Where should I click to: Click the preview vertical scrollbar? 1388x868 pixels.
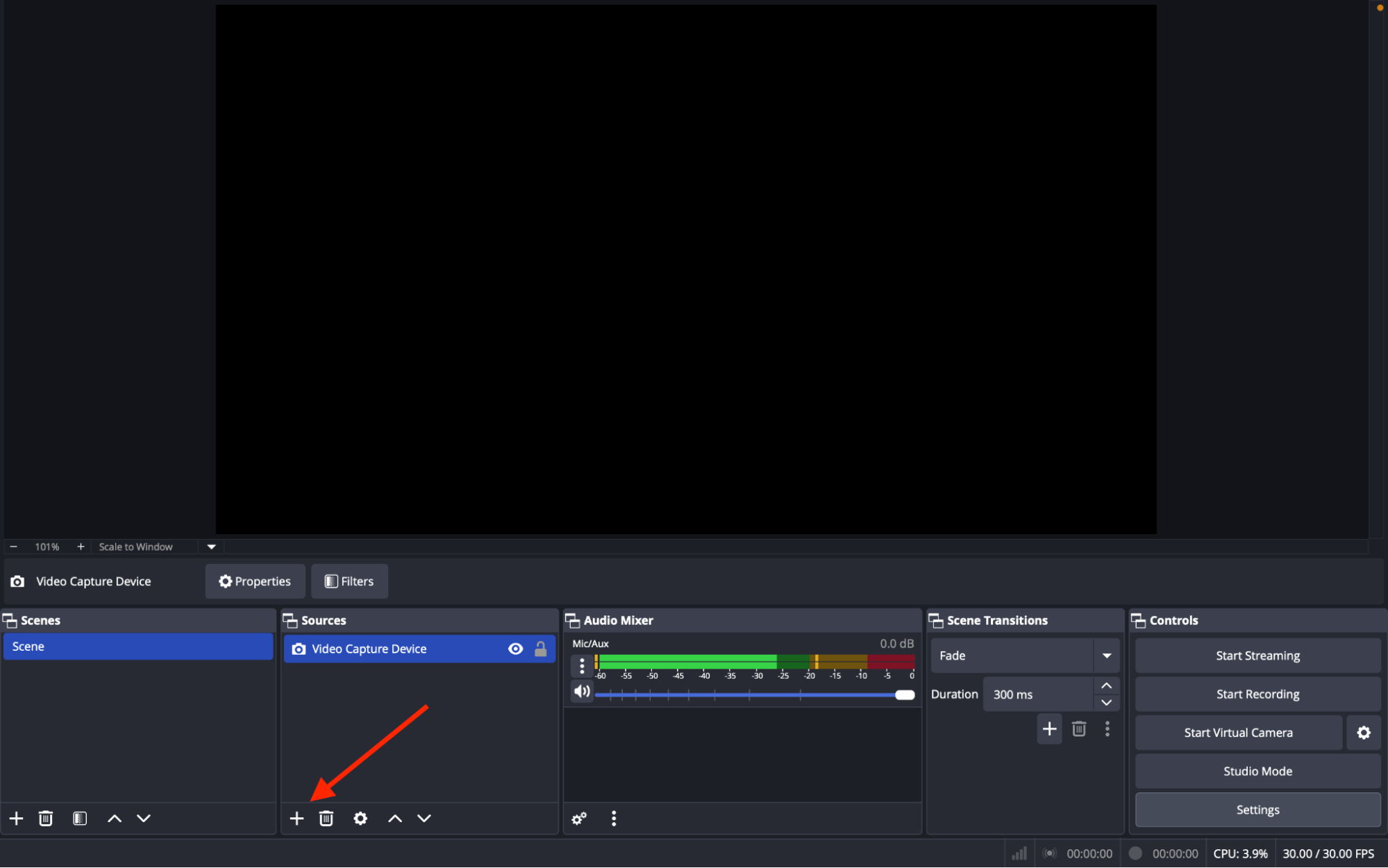click(1375, 269)
